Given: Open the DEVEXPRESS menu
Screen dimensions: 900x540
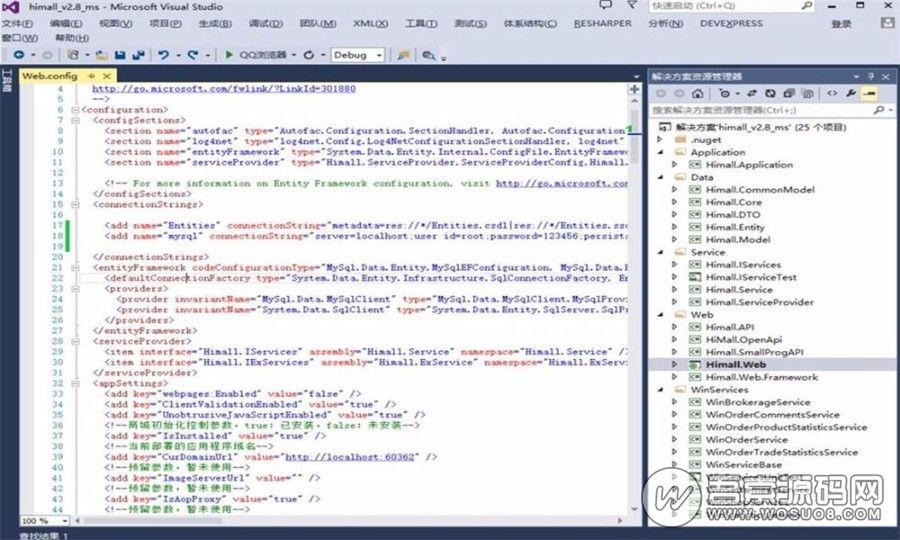Looking at the screenshot, I should tap(730, 23).
